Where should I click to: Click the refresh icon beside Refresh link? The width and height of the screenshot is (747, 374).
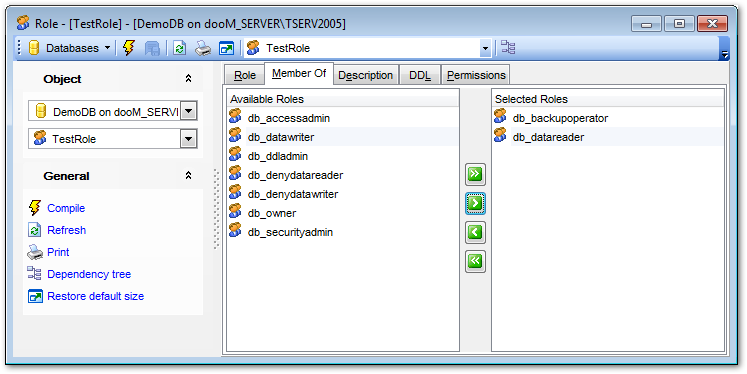(35, 230)
